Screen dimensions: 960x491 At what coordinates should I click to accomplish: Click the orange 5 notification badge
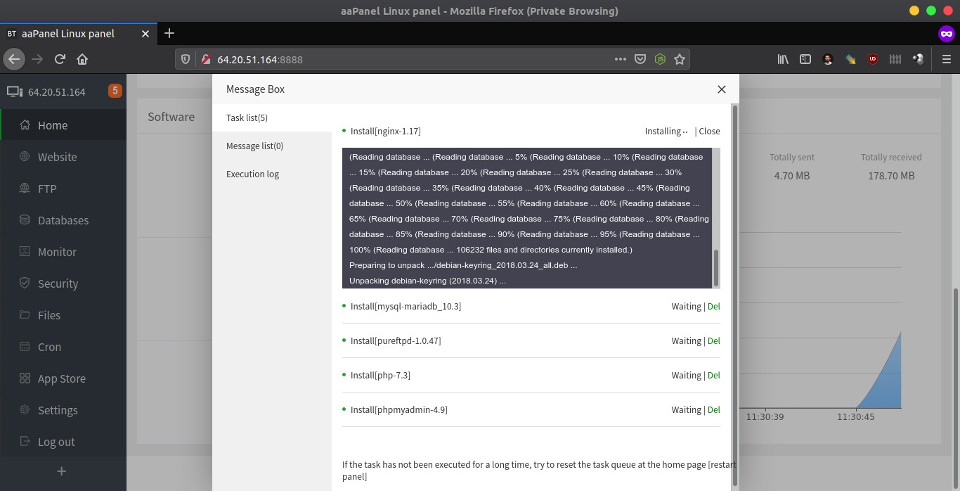pyautogui.click(x=114, y=91)
